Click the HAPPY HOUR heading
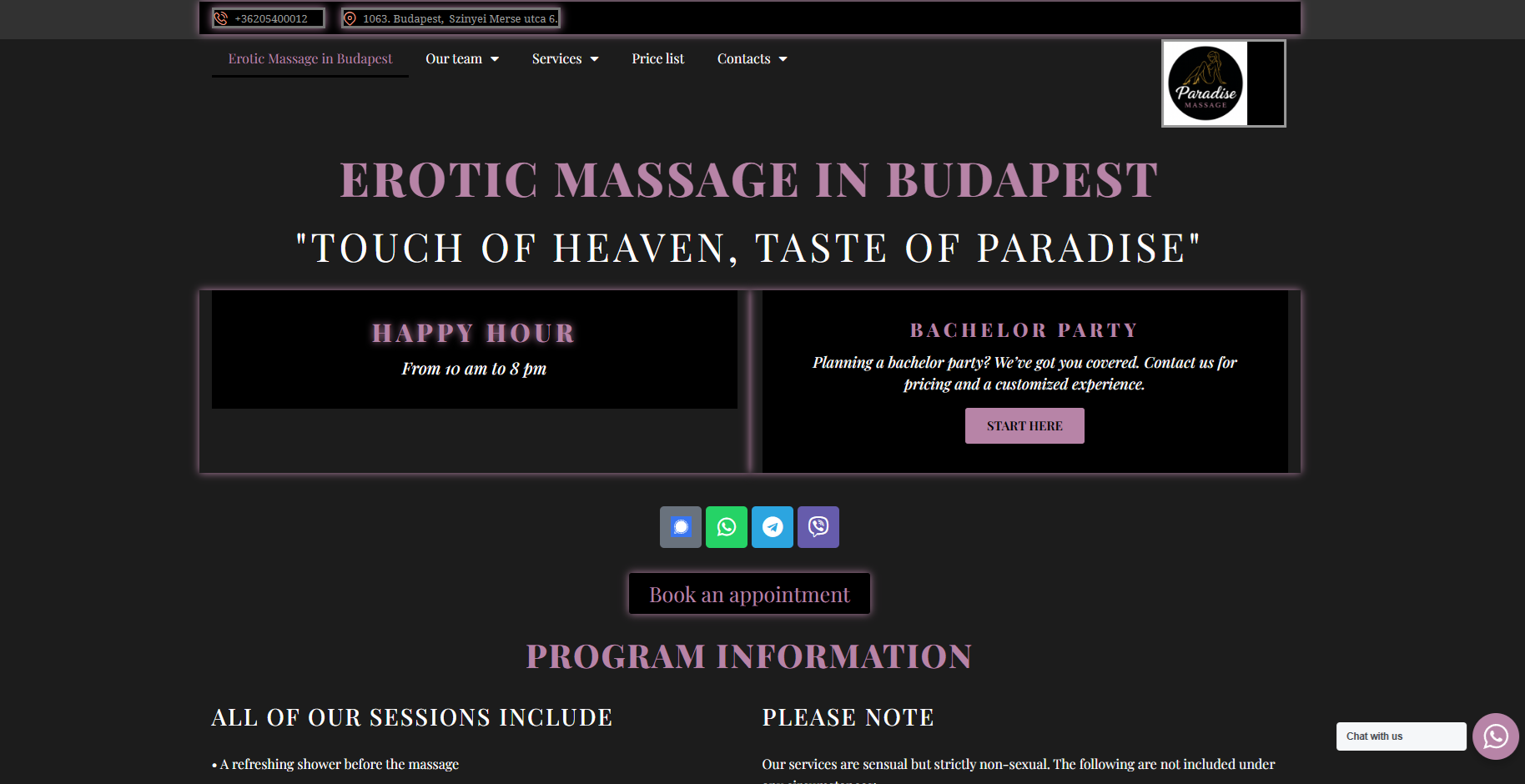 click(474, 333)
